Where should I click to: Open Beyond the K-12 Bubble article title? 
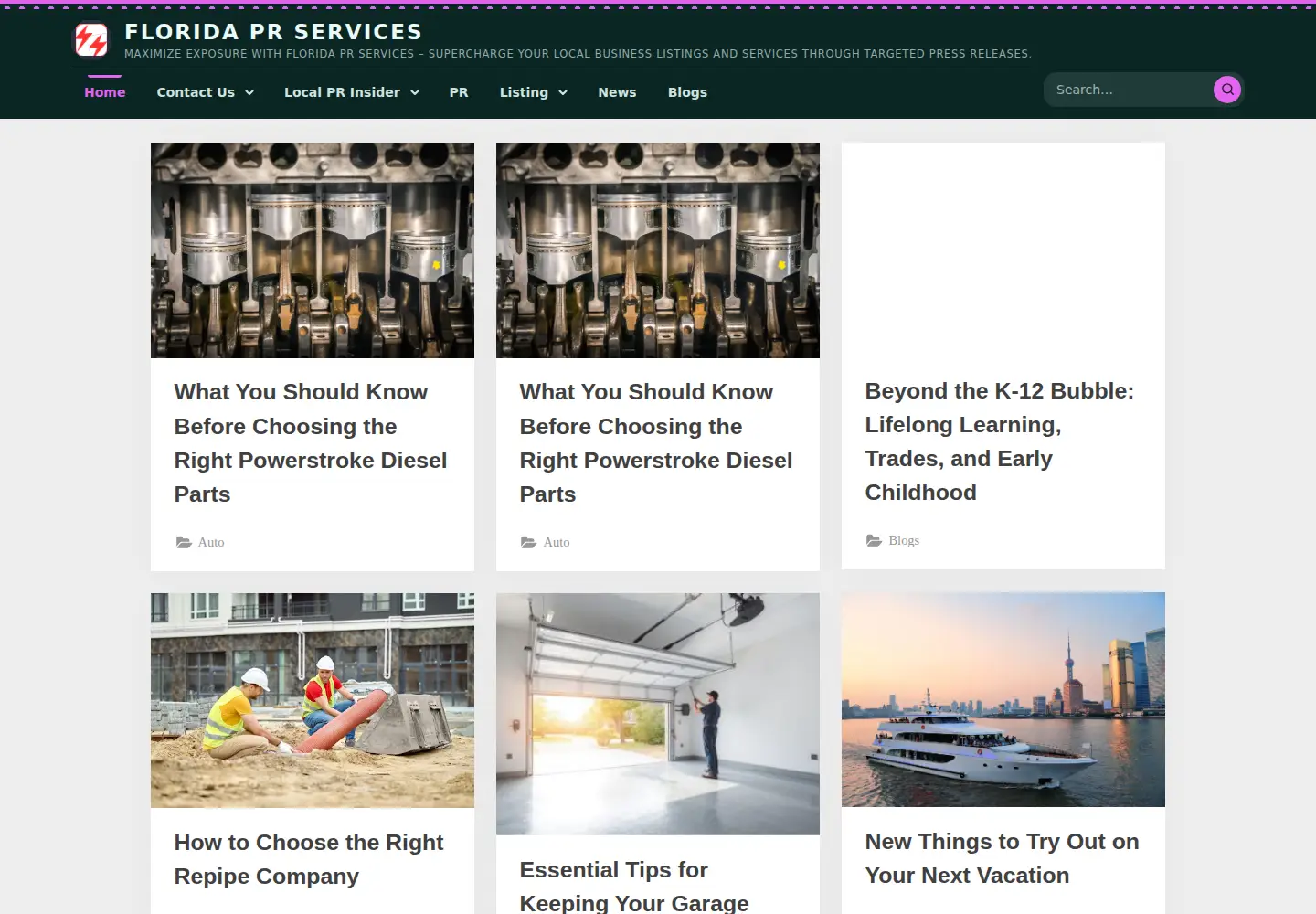click(1000, 441)
